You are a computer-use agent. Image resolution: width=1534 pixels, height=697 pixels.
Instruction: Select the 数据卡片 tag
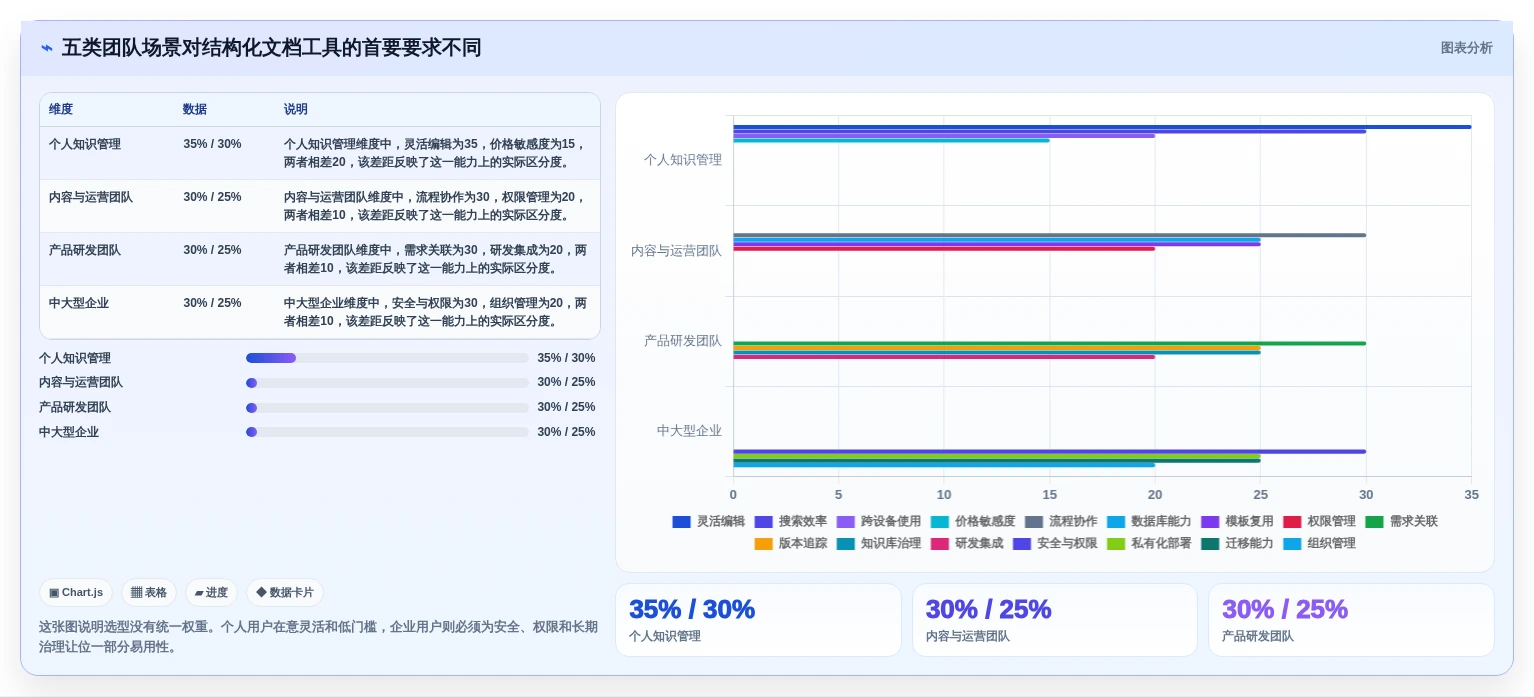[x=285, y=592]
